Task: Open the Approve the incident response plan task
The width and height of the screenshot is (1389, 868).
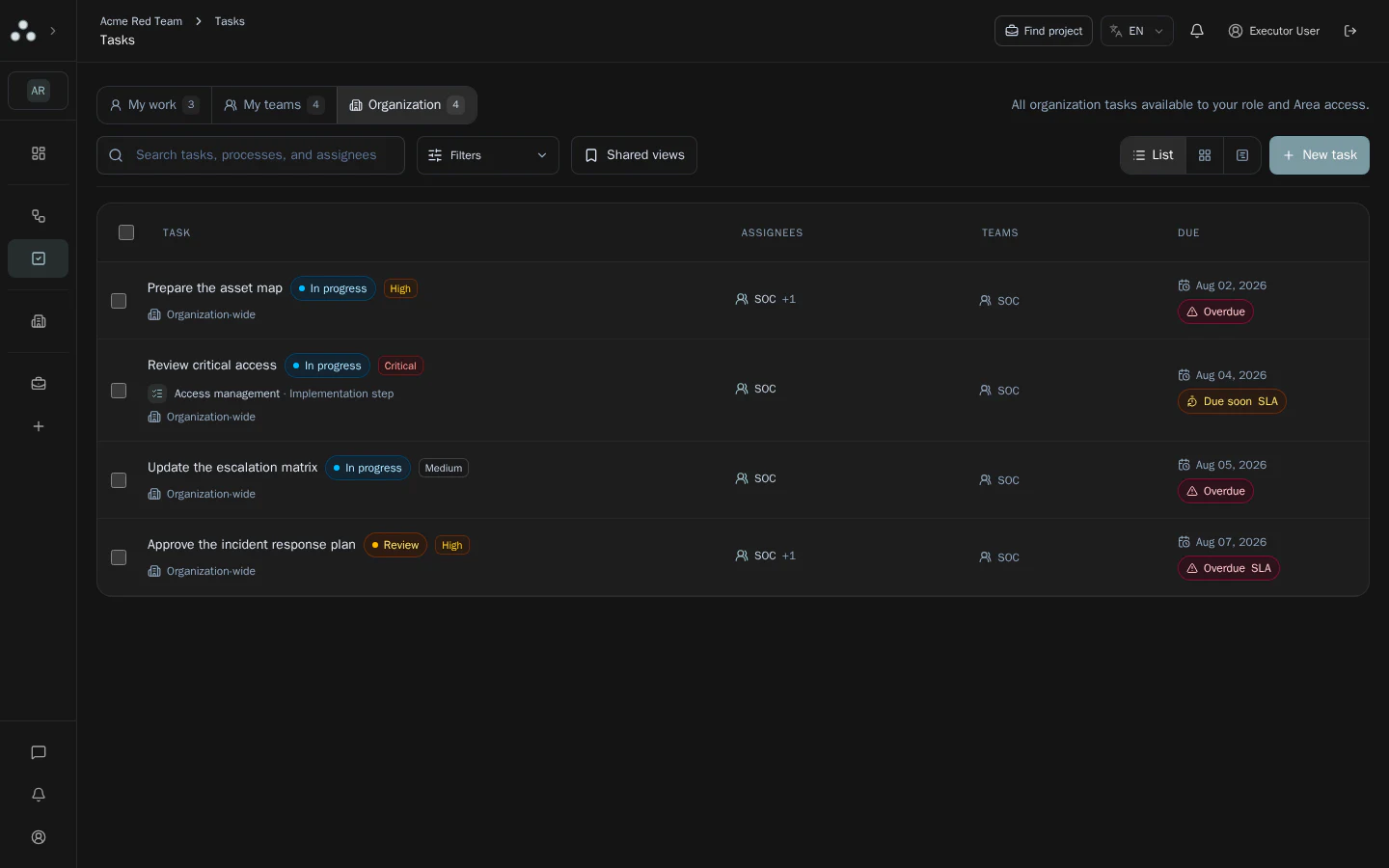Action: pos(252,545)
